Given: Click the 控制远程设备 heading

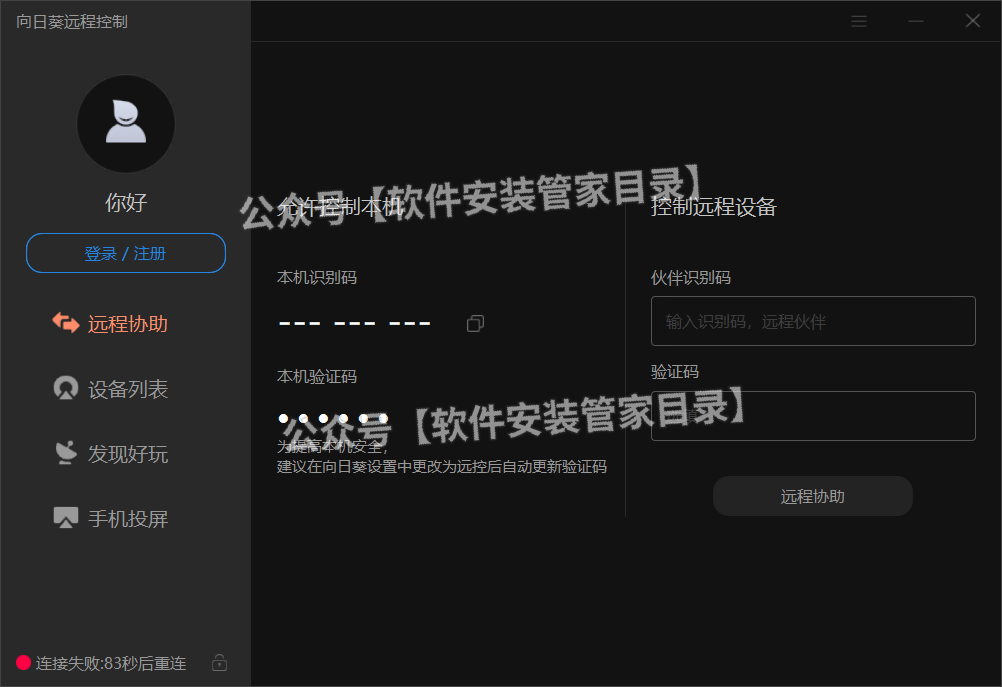Looking at the screenshot, I should 713,207.
